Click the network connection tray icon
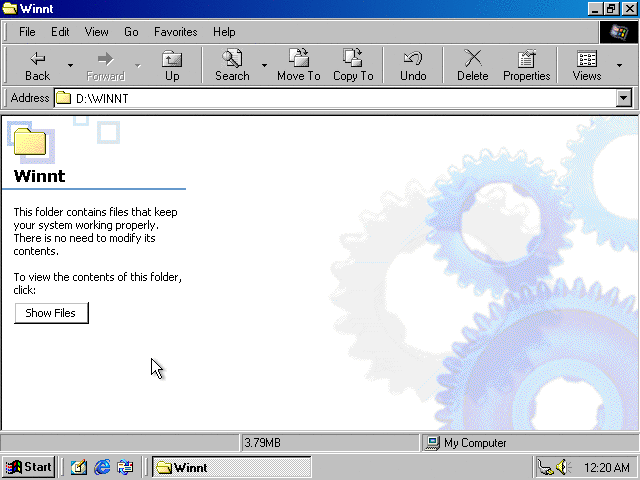The image size is (640, 480). point(545,467)
